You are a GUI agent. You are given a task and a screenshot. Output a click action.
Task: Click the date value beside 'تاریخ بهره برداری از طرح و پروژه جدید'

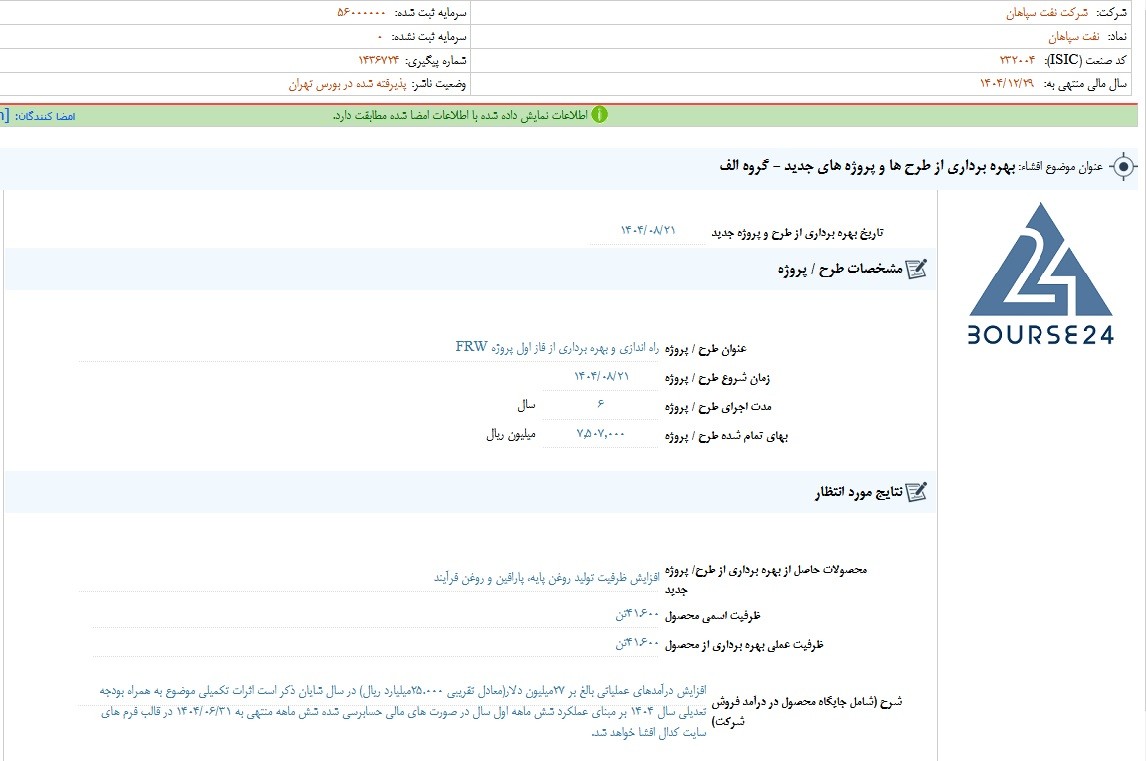648,230
